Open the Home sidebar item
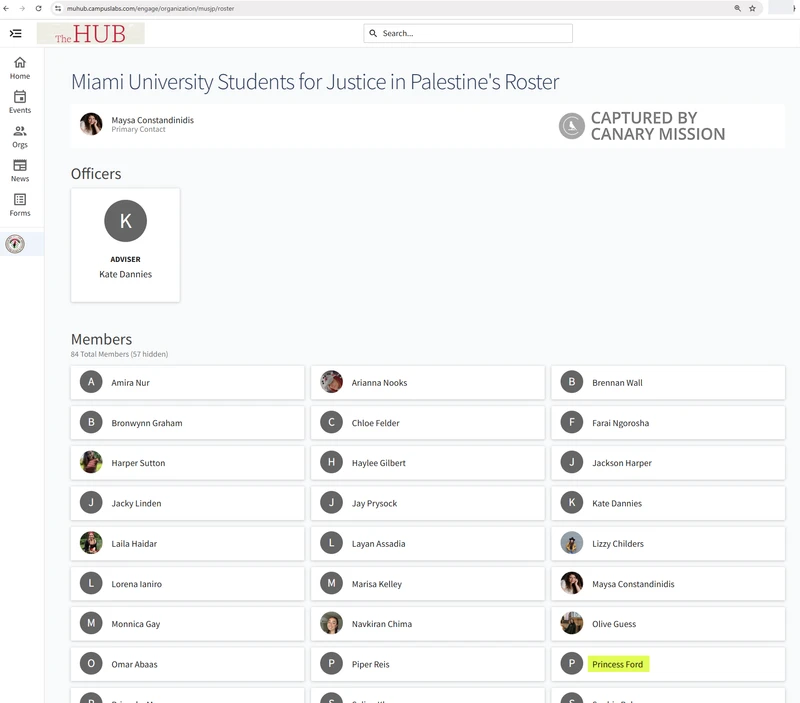The height and width of the screenshot is (703, 800). pyautogui.click(x=20, y=68)
